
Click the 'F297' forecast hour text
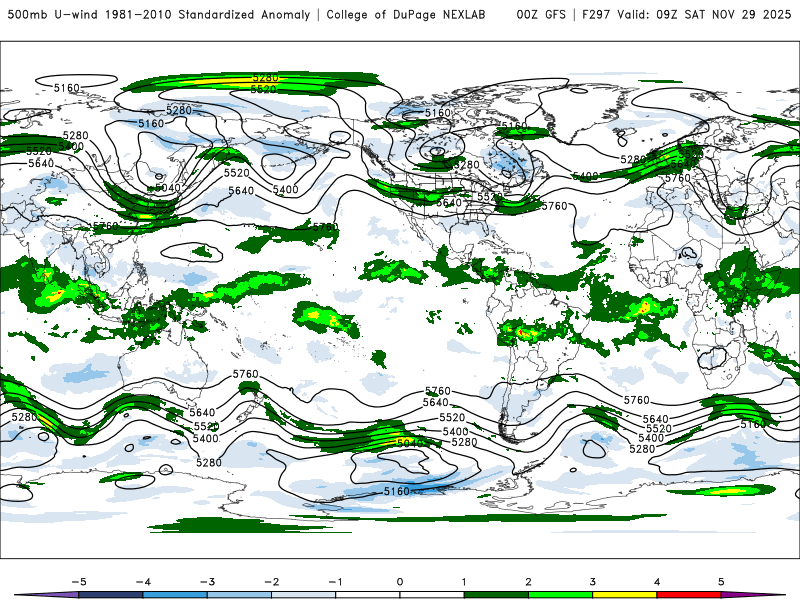pyautogui.click(x=596, y=15)
